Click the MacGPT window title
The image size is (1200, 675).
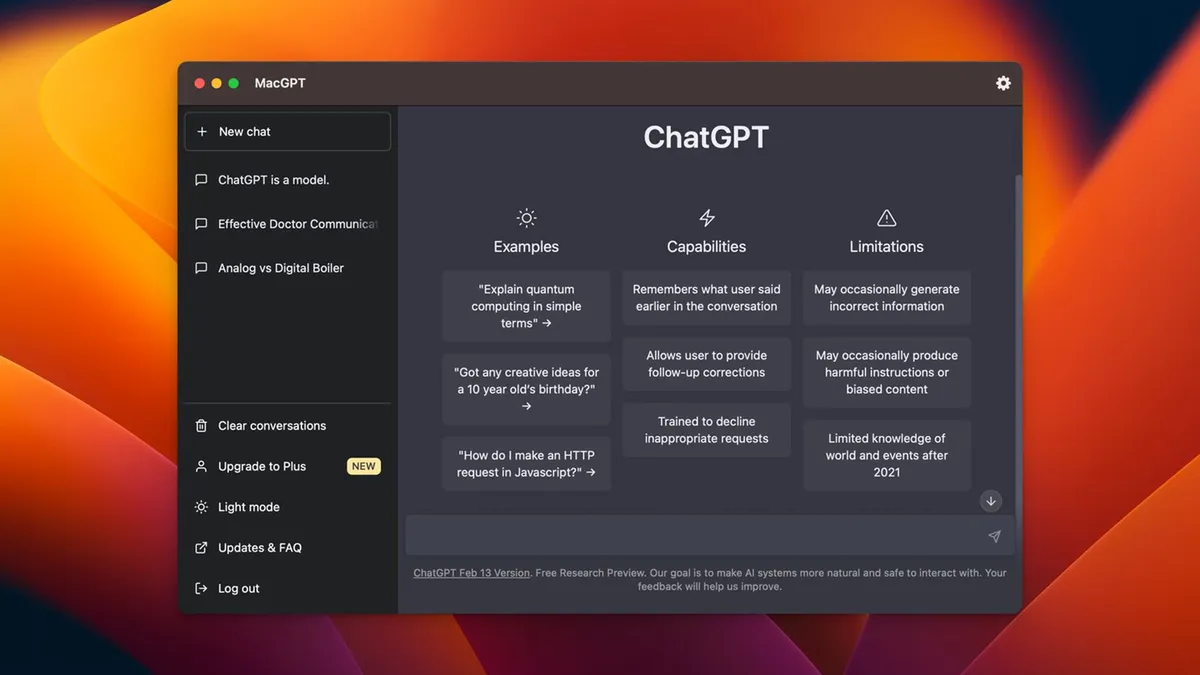pos(280,83)
